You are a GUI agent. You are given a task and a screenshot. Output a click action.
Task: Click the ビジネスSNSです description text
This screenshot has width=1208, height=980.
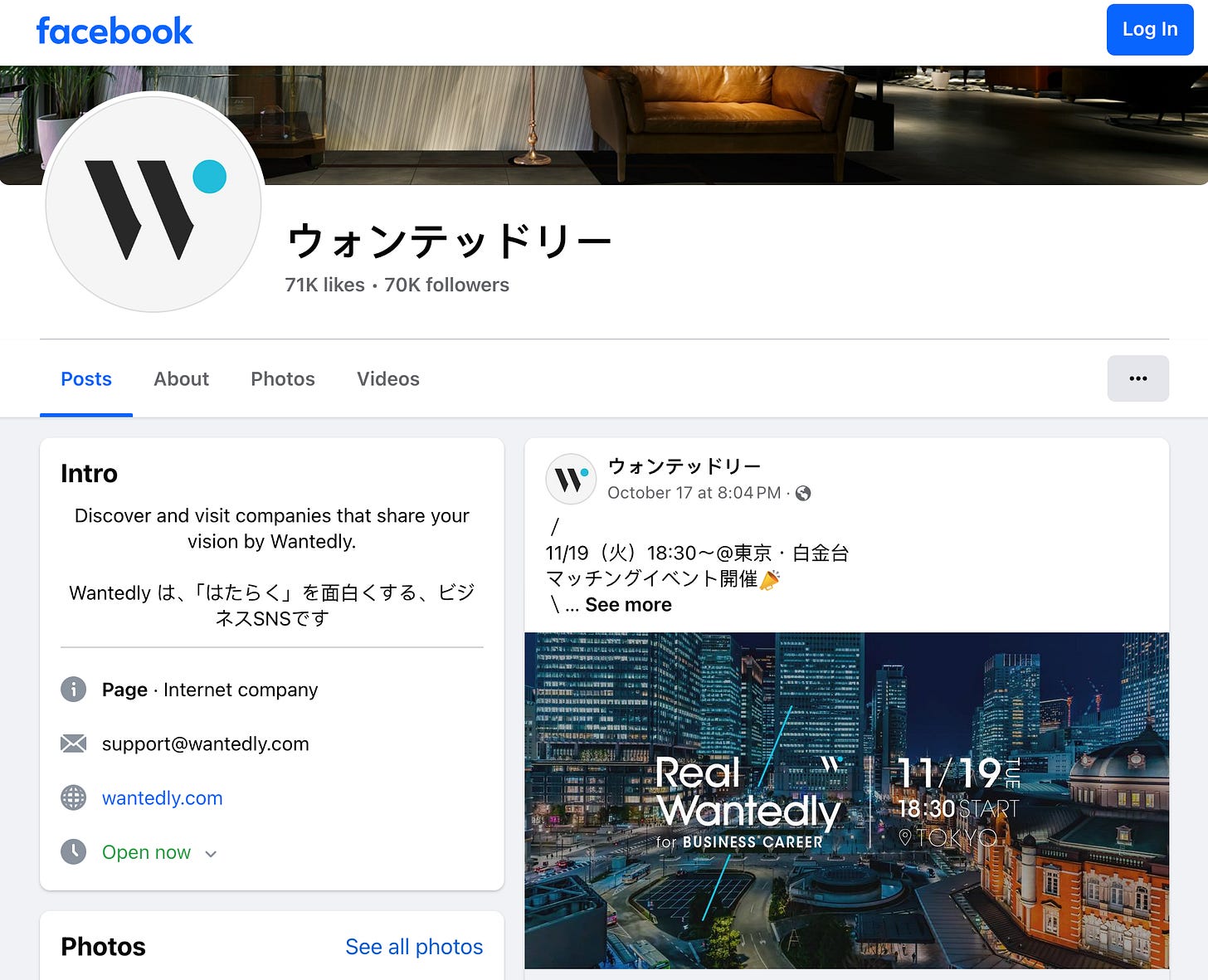[x=272, y=606]
